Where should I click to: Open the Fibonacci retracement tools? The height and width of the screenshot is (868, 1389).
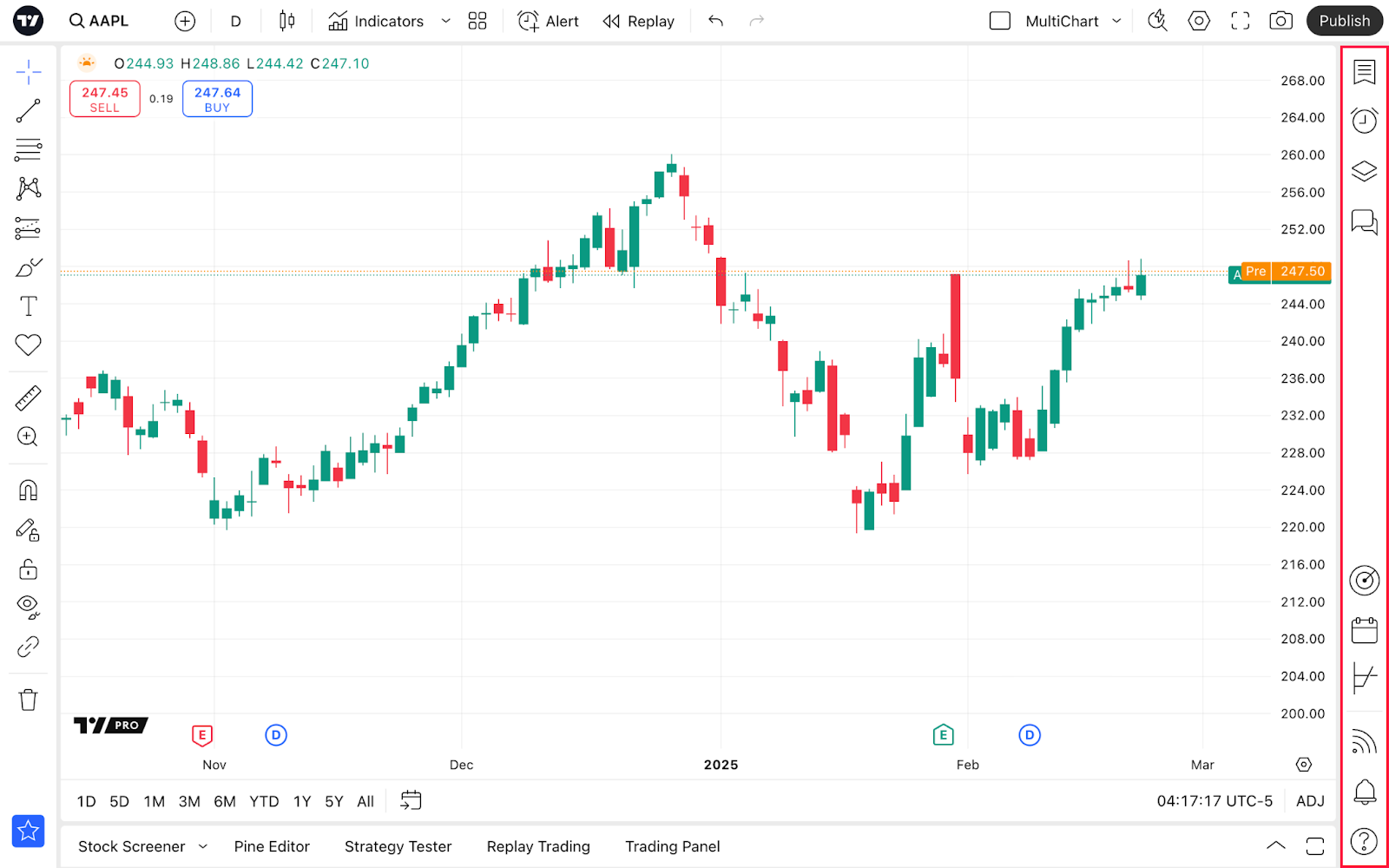pos(28,150)
